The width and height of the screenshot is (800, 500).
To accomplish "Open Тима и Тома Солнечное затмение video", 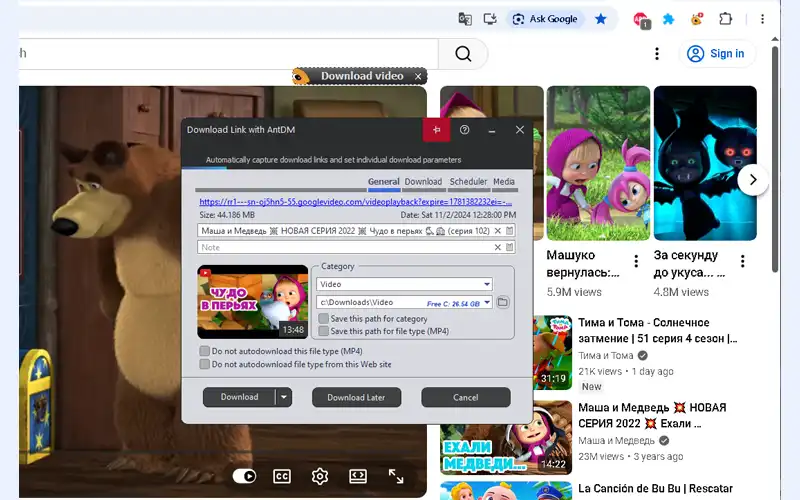I will click(x=657, y=331).
